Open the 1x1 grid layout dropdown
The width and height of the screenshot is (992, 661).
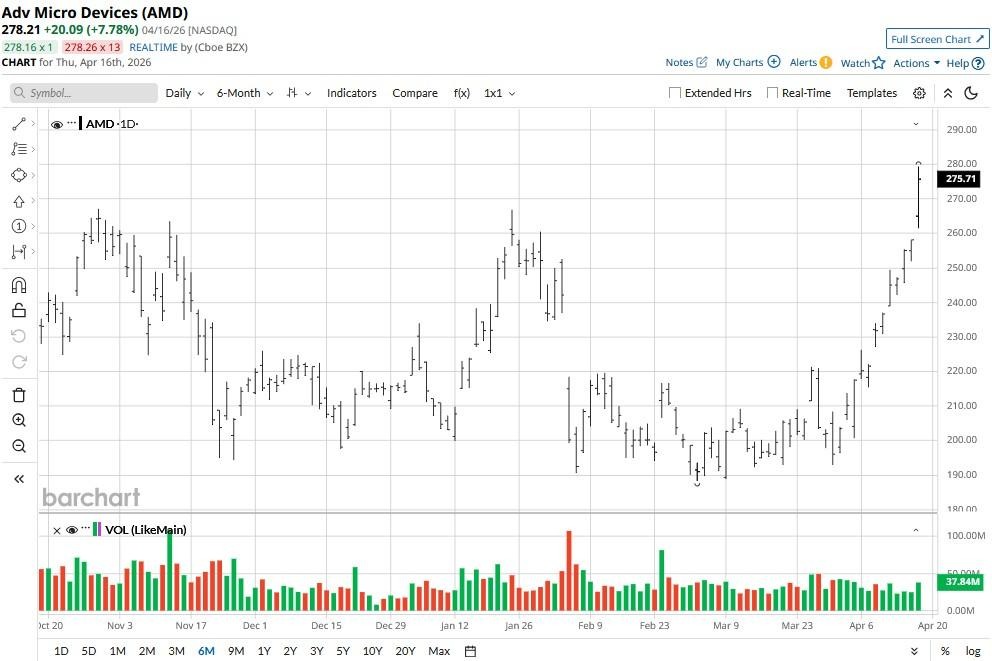point(499,93)
